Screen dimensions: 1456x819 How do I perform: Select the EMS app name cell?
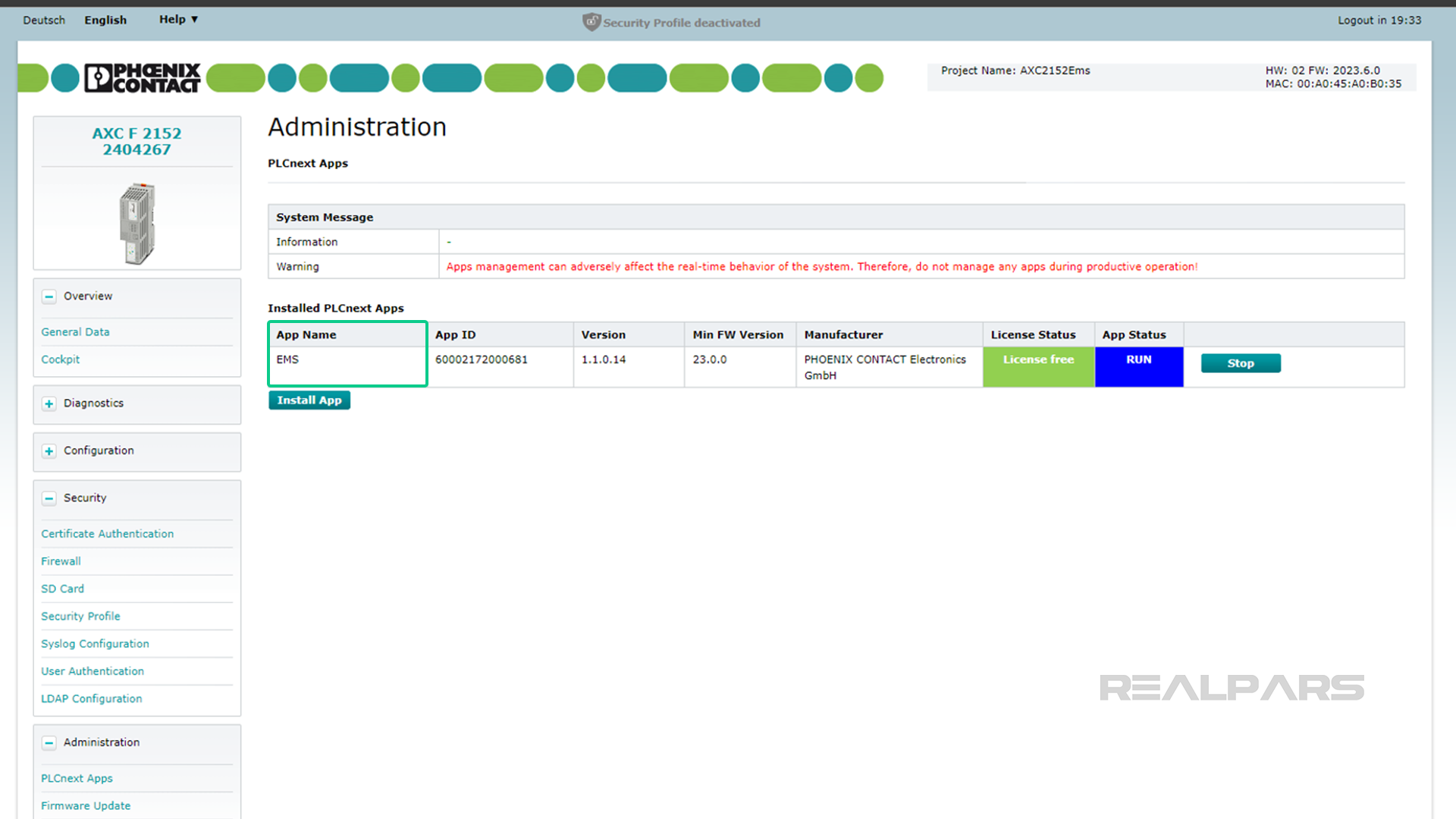pyautogui.click(x=347, y=366)
